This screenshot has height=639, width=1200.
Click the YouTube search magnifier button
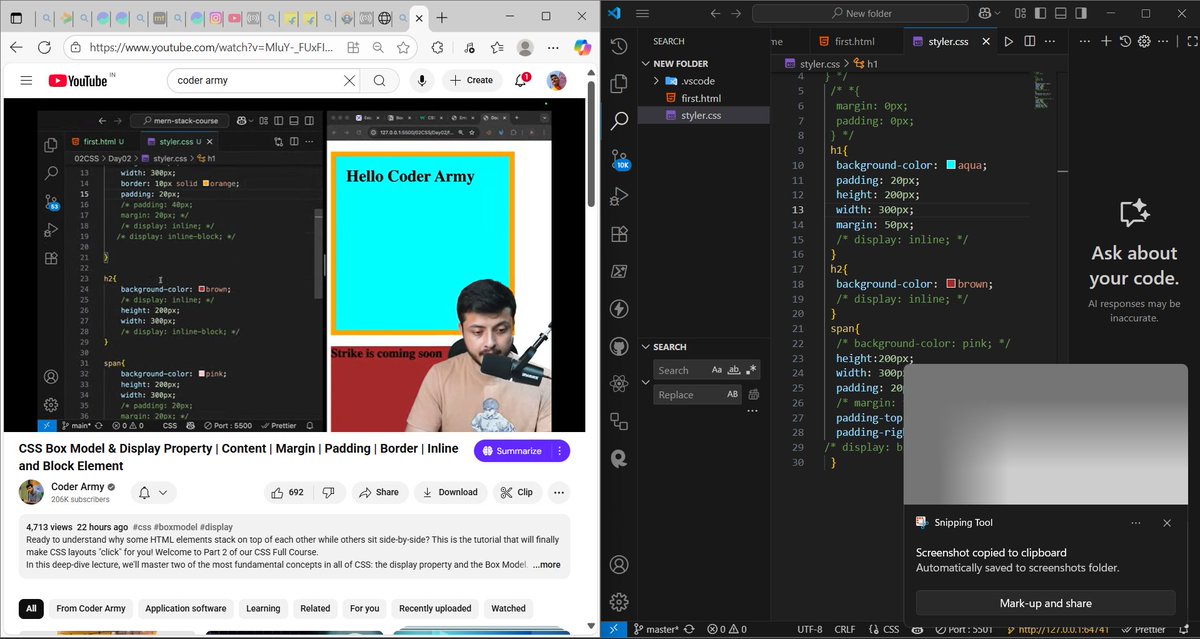pos(380,81)
